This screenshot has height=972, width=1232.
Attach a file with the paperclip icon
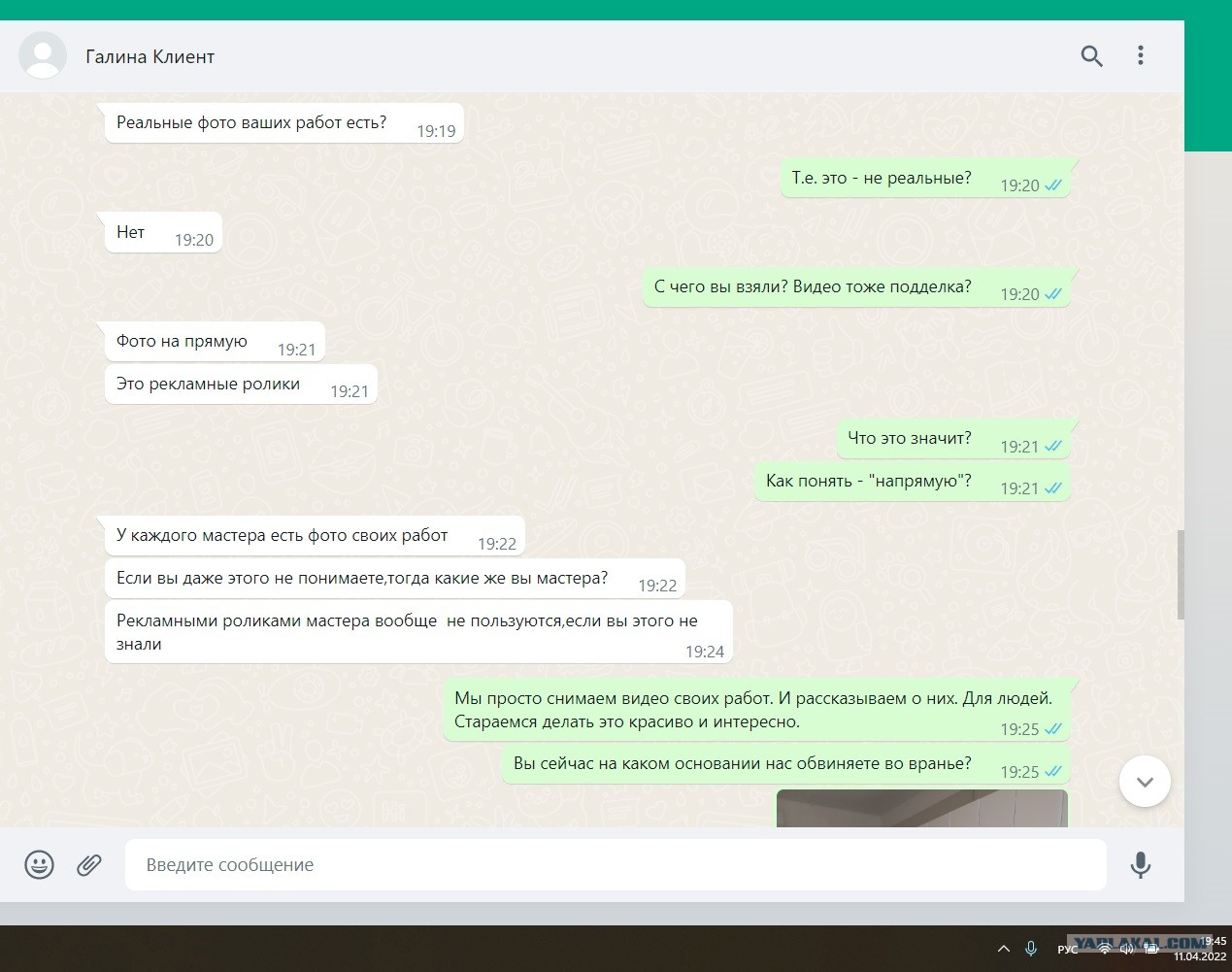[89, 864]
